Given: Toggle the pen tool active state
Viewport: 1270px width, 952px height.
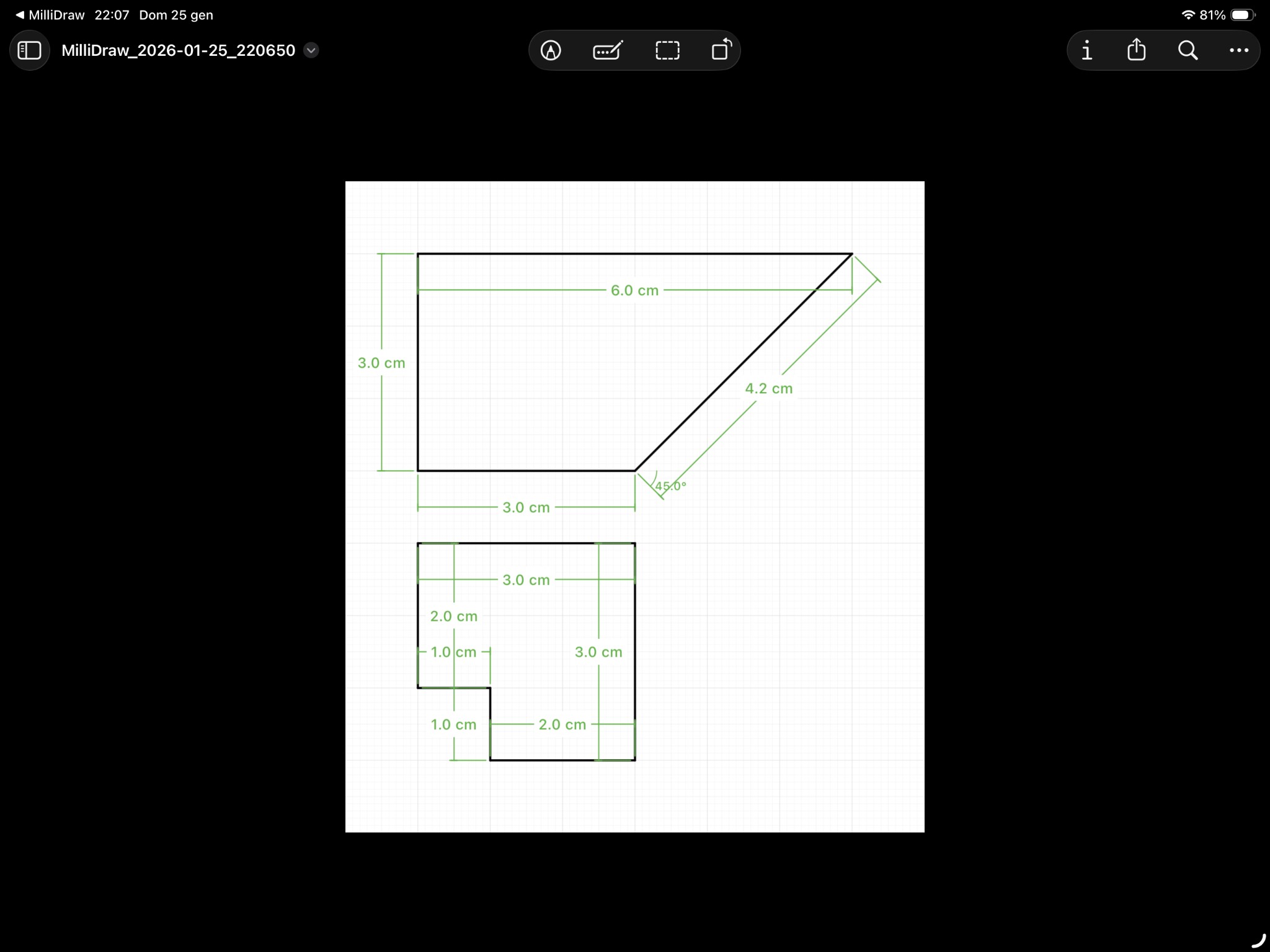Looking at the screenshot, I should point(551,50).
